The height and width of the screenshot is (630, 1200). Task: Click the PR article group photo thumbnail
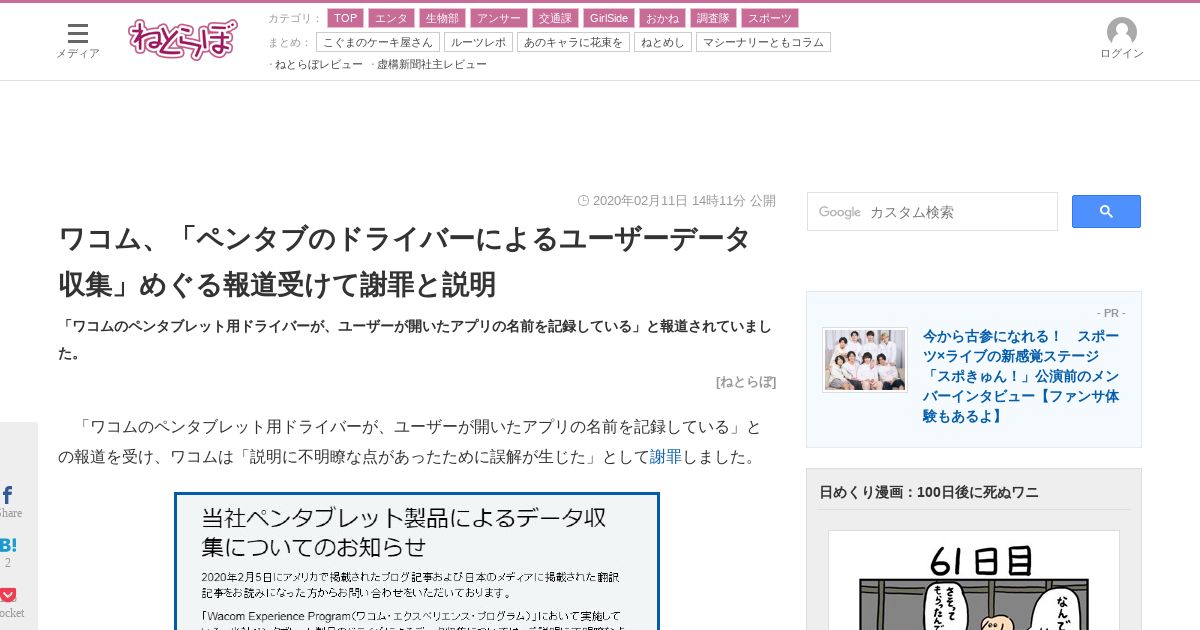[865, 360]
